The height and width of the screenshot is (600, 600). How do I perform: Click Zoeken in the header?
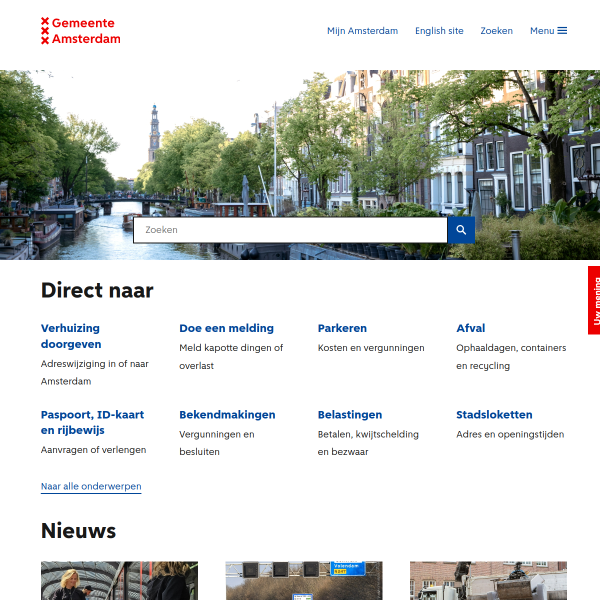[496, 31]
